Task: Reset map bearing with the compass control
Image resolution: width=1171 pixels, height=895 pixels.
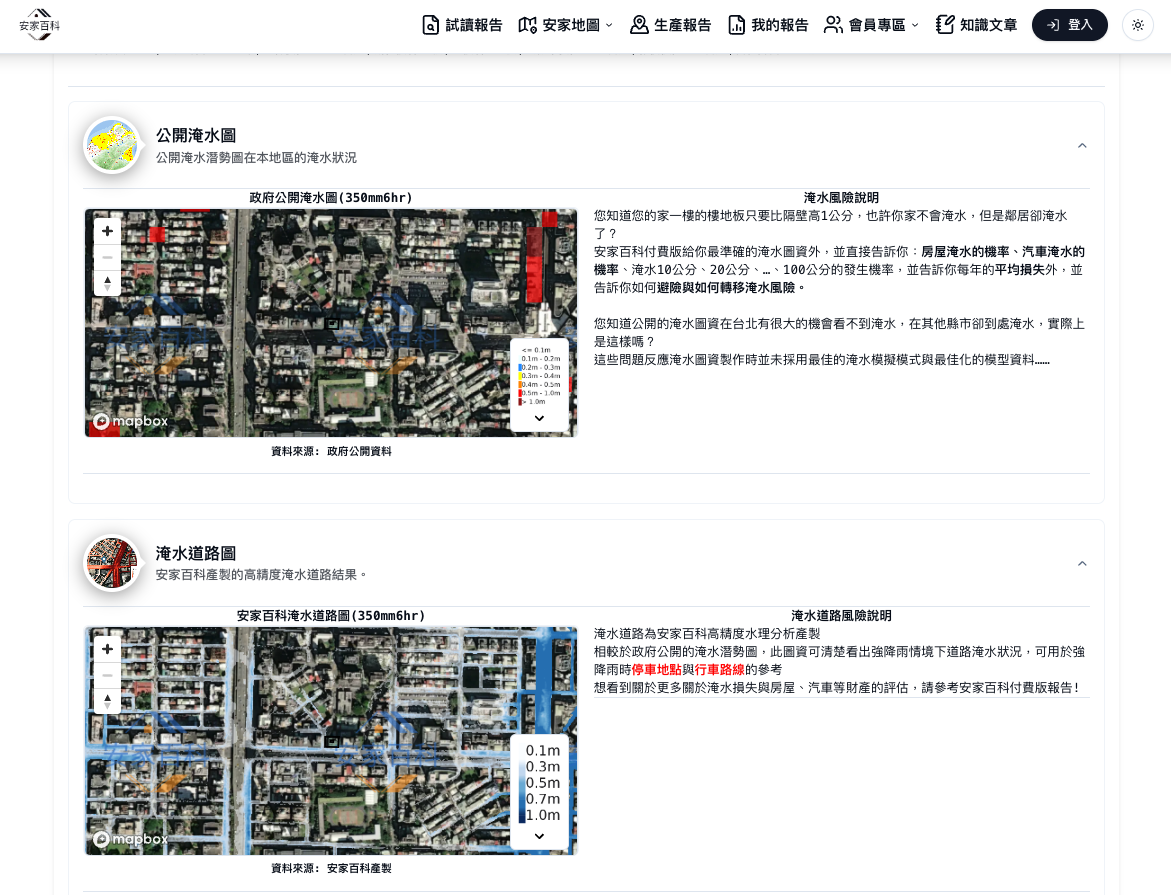Action: (107, 282)
